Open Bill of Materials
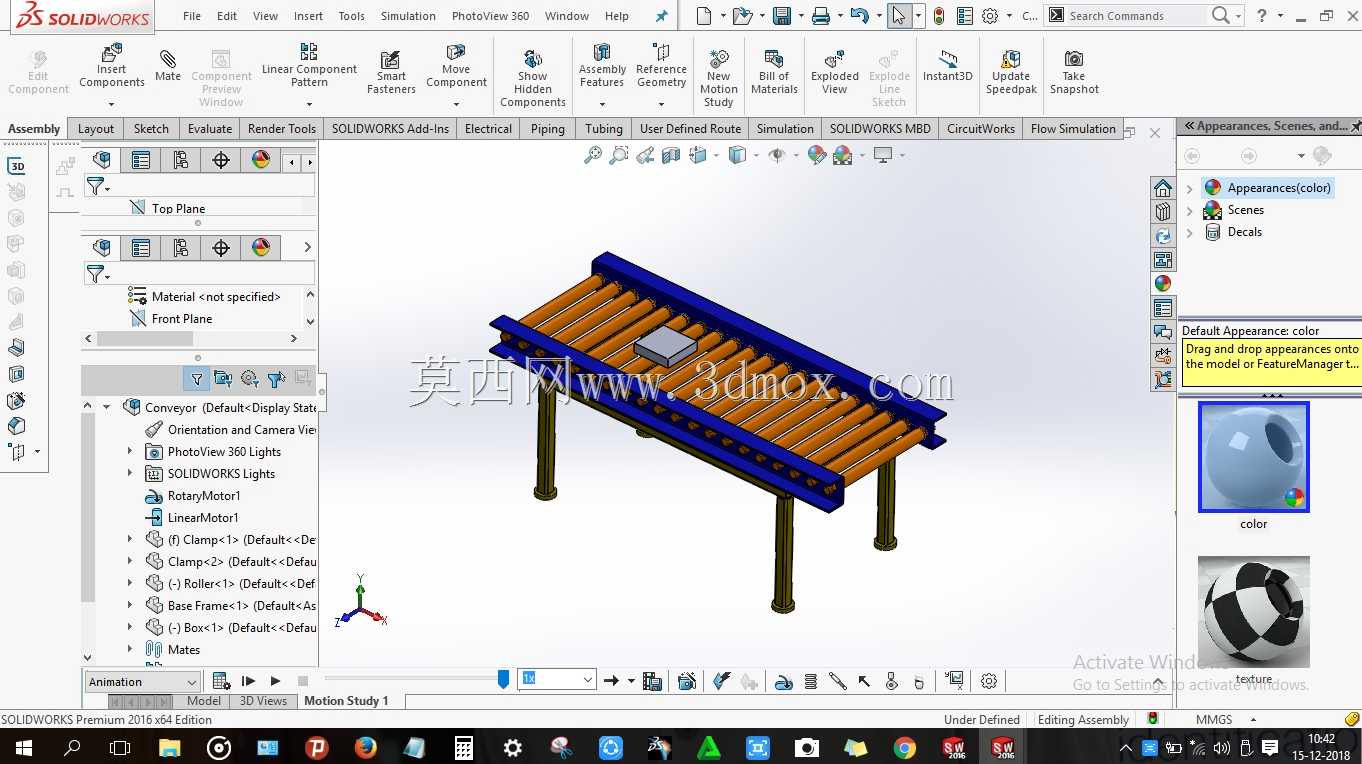This screenshot has height=764, width=1362. pos(774,72)
